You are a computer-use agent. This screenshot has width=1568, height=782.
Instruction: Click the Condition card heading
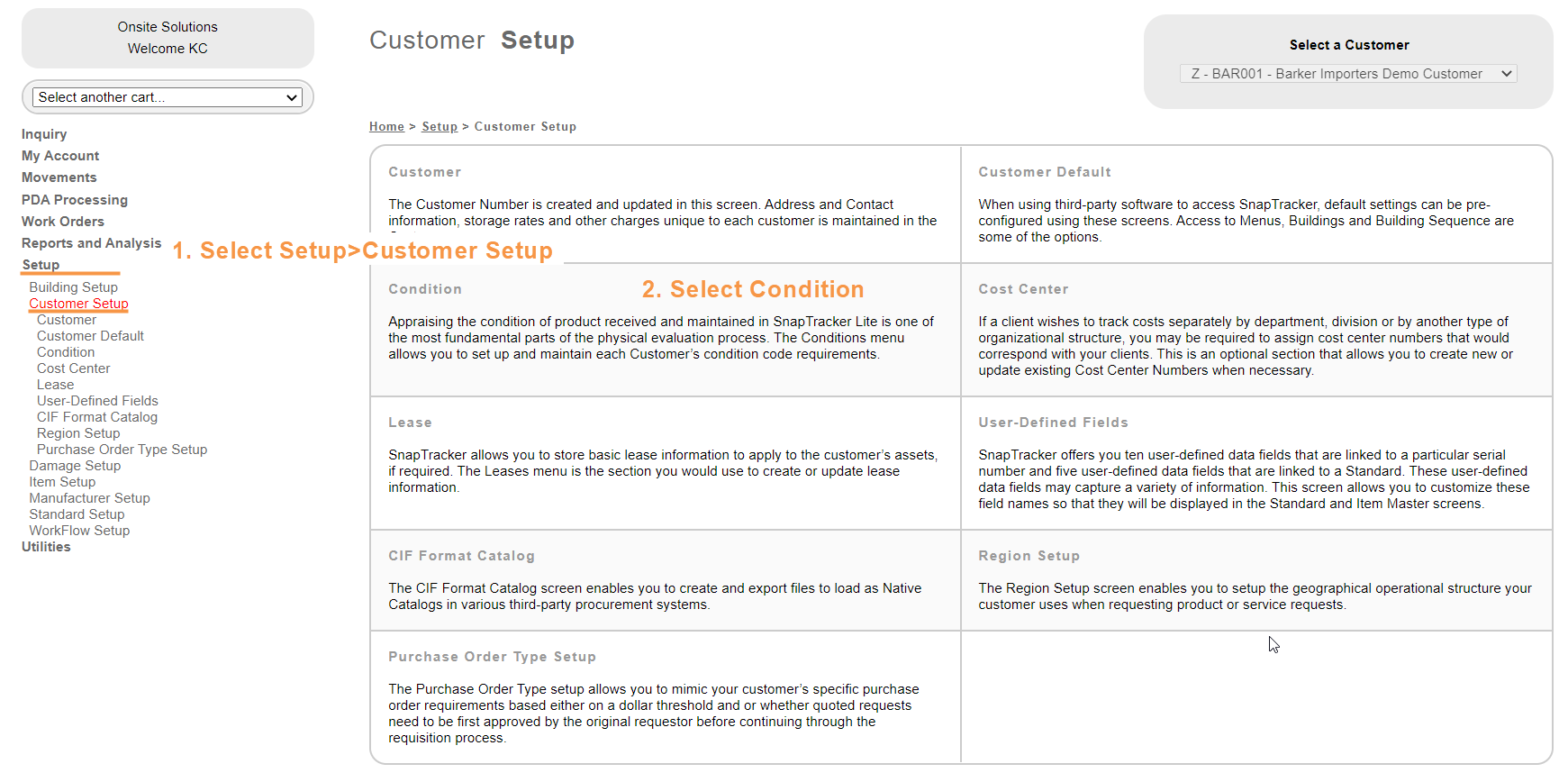(425, 289)
